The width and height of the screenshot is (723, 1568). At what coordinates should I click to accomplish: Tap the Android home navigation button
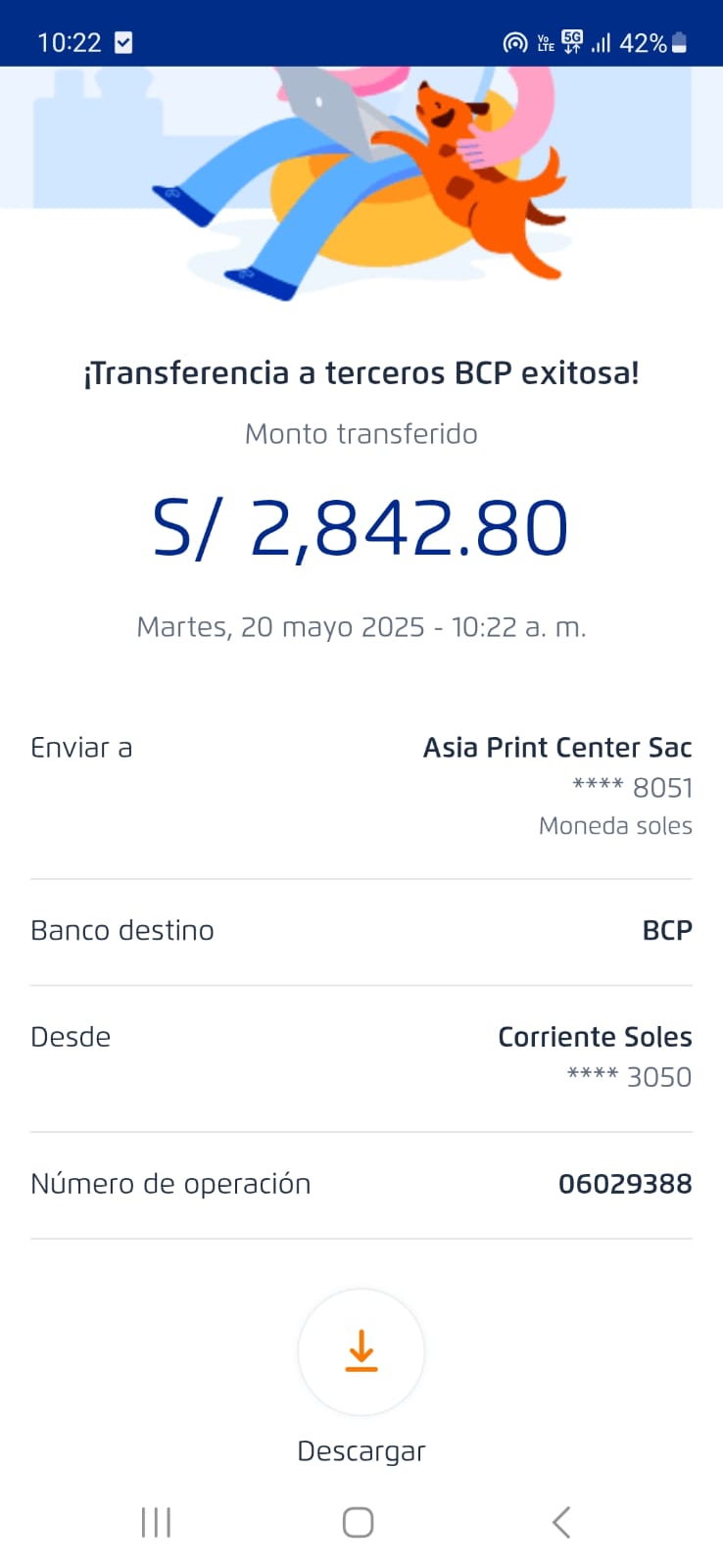[358, 1522]
